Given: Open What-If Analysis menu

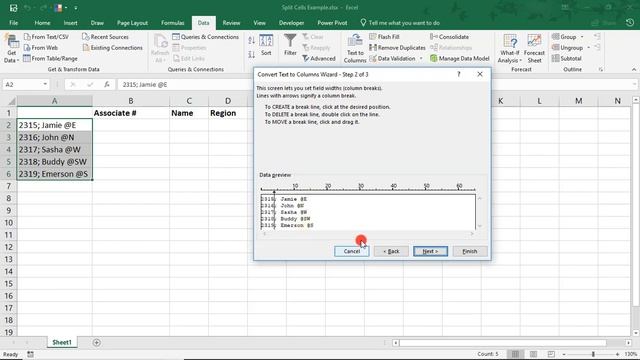Looking at the screenshot, I should [510, 49].
